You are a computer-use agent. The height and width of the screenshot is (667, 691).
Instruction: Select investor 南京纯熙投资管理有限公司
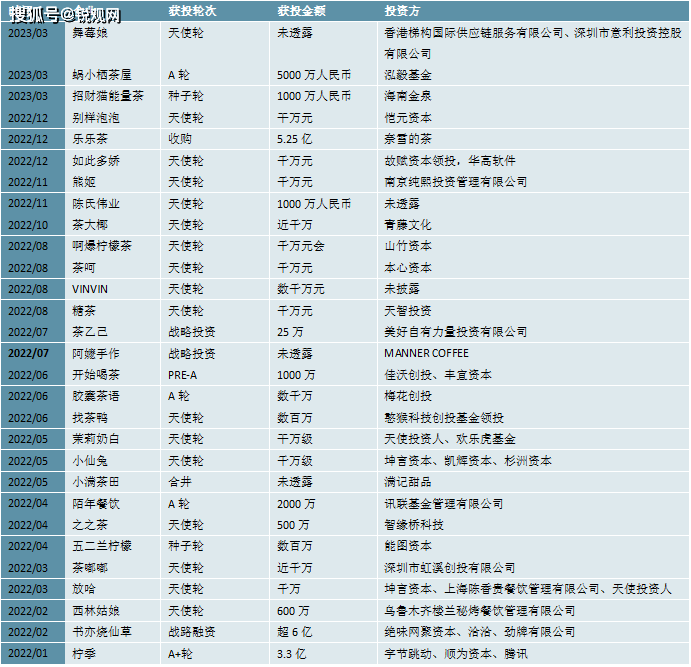[456, 182]
